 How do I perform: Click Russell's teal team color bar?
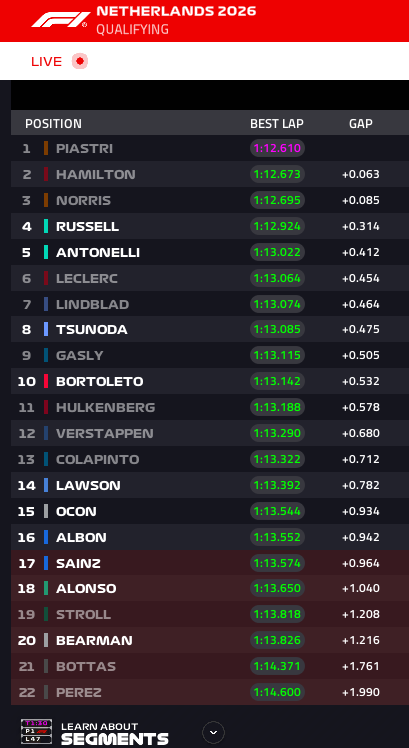pos(46,226)
